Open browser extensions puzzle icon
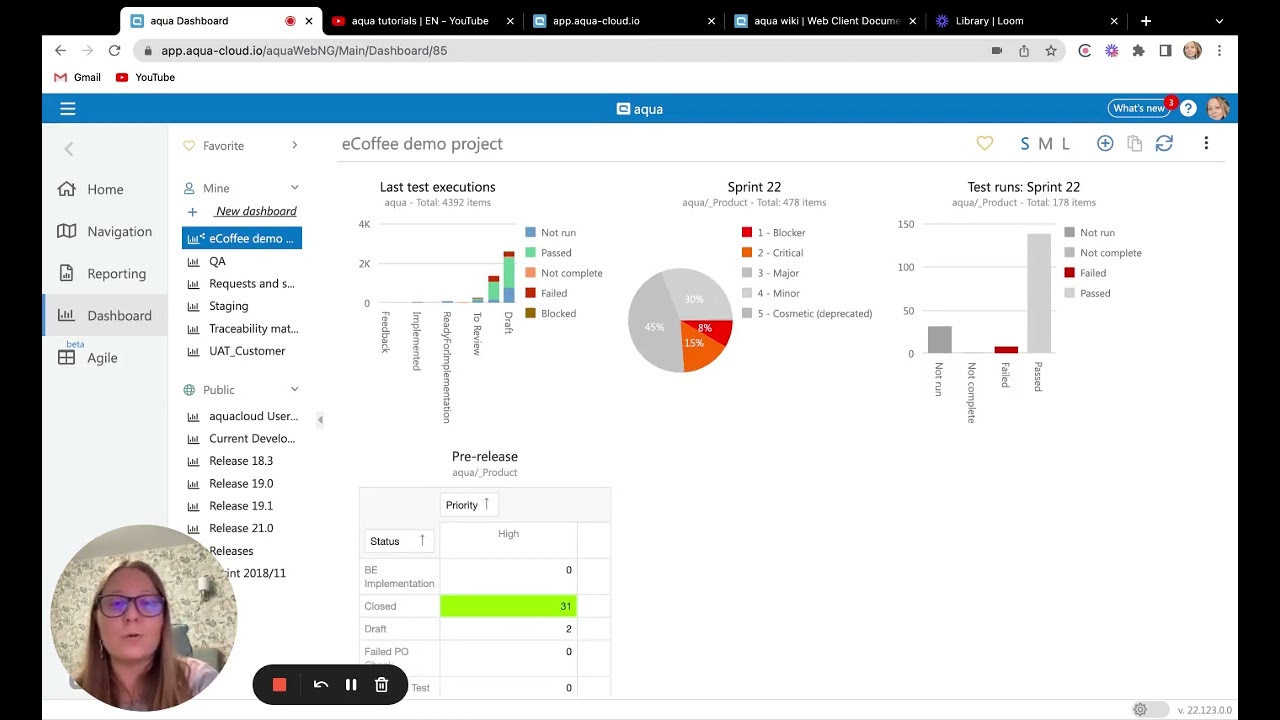1280x720 pixels. coord(1138,50)
